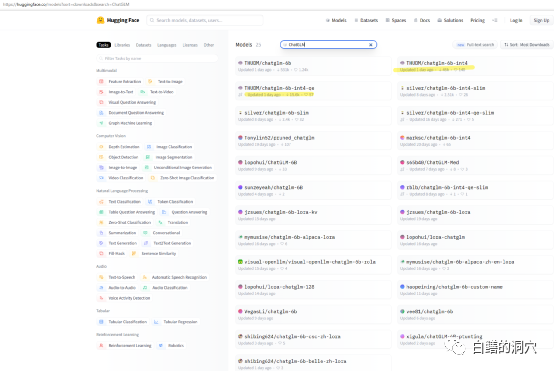Switch to the Other filter tab
The image size is (554, 371).
pyautogui.click(x=209, y=45)
